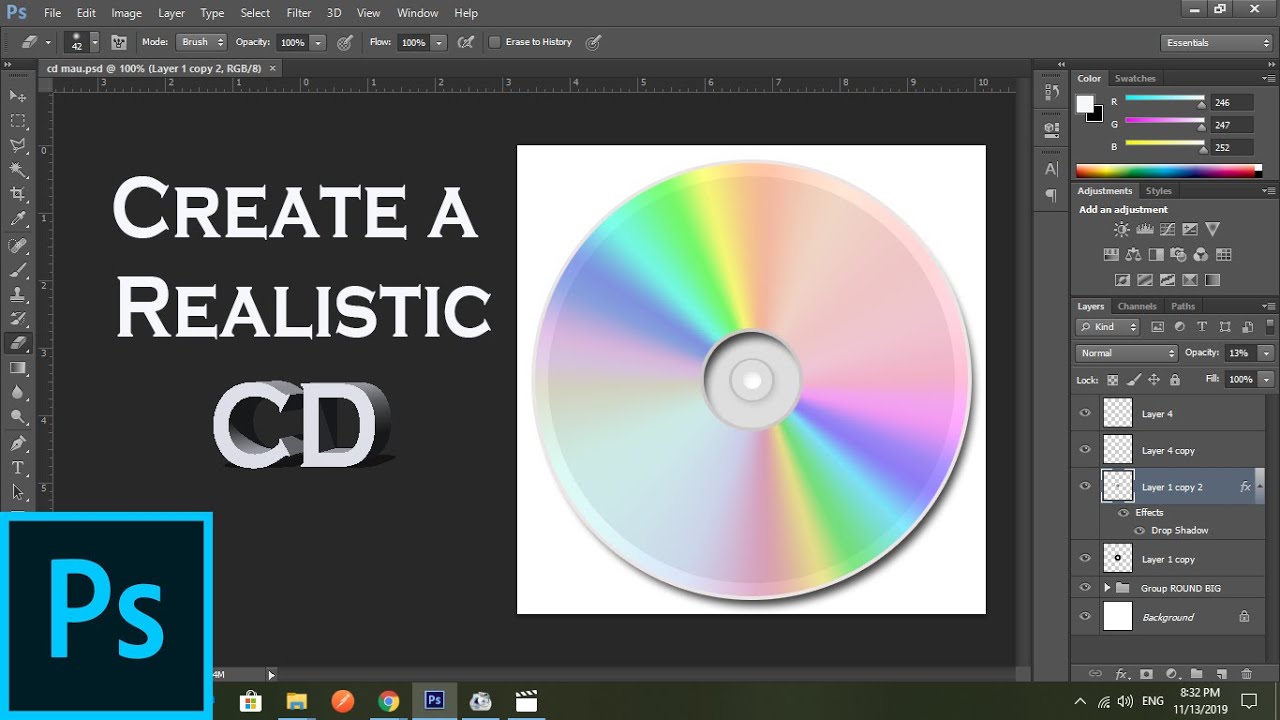Hide the Layer 1 copy 2 layer
This screenshot has width=1280, height=720.
(1085, 486)
